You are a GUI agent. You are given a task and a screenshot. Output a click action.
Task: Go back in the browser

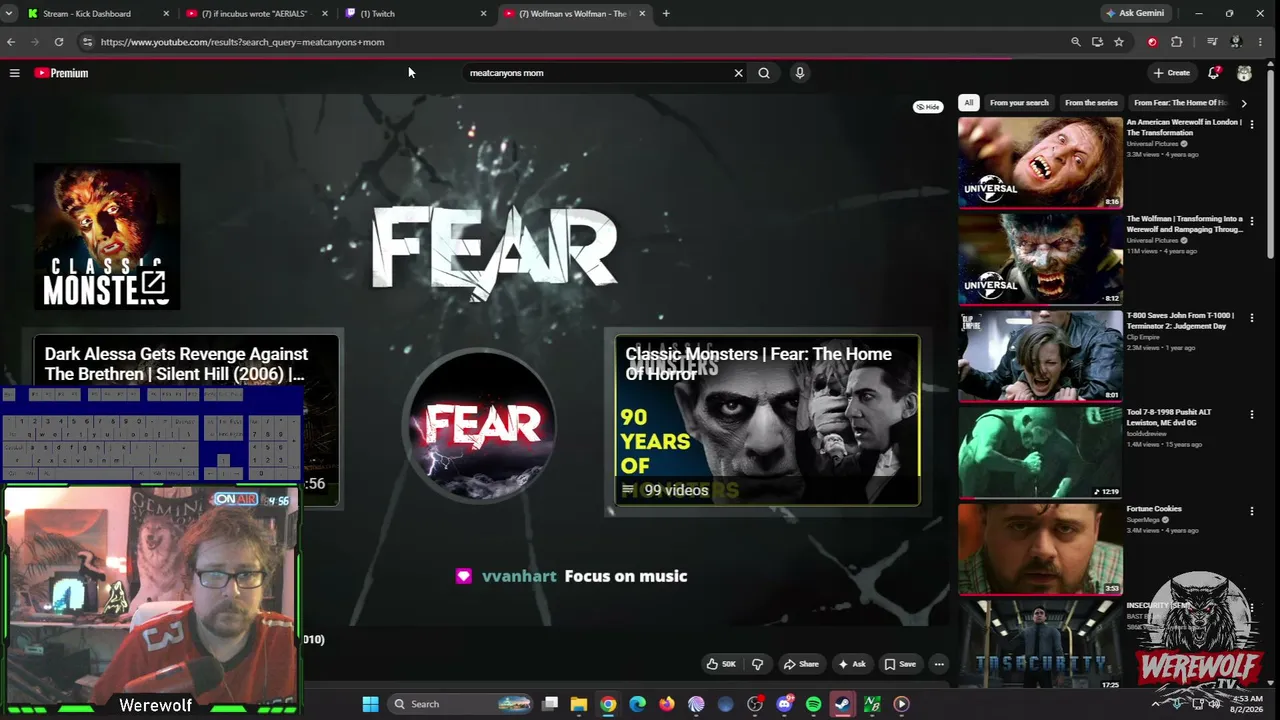11,42
